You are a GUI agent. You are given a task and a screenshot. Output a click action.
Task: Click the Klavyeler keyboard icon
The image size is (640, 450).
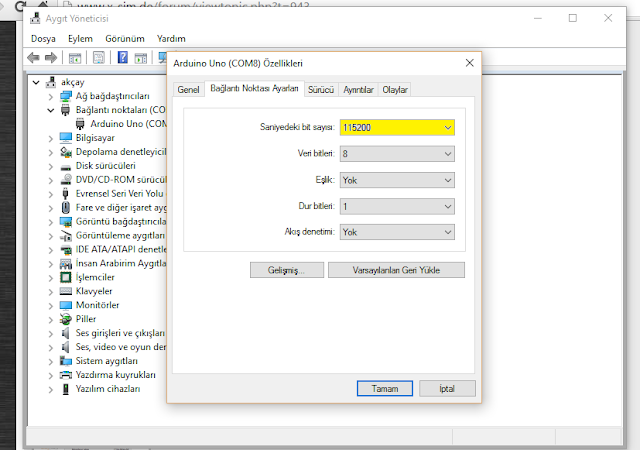(x=66, y=291)
